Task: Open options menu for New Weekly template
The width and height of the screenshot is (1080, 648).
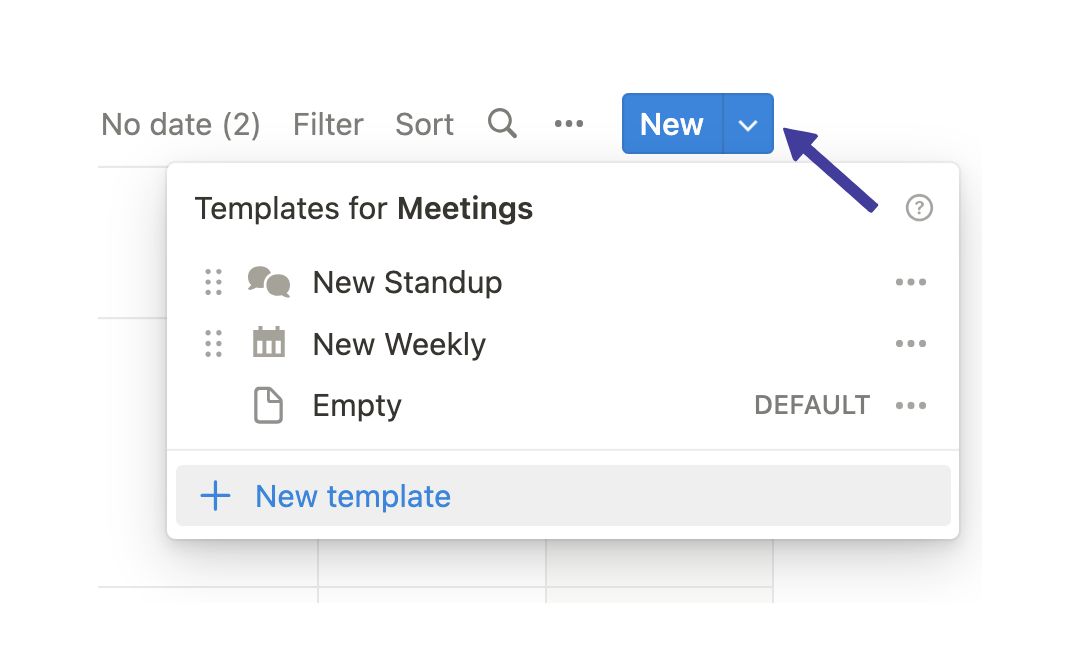Action: [x=911, y=344]
